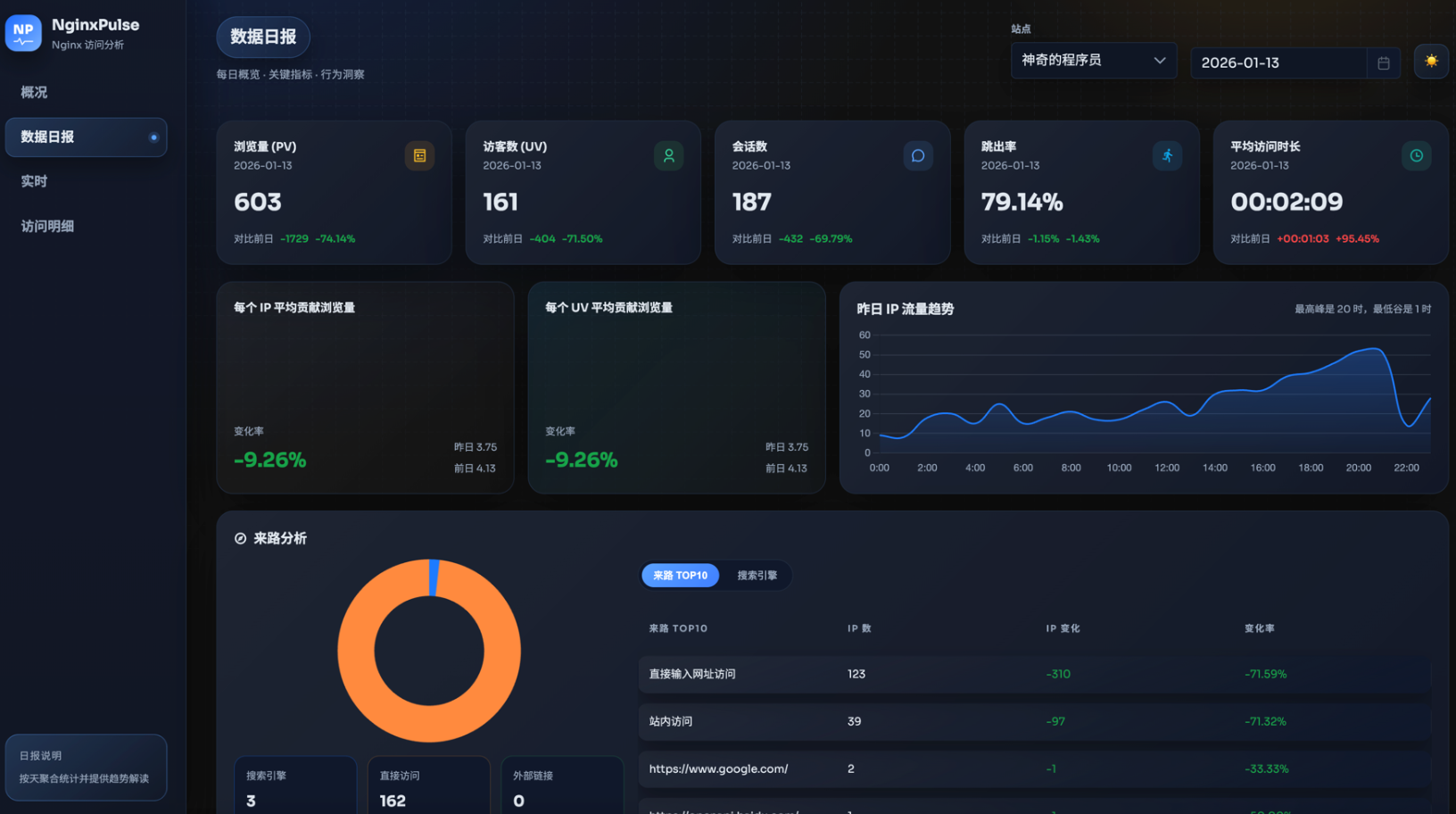
Task: Toggle light theme with the sun button
Action: point(1431,62)
